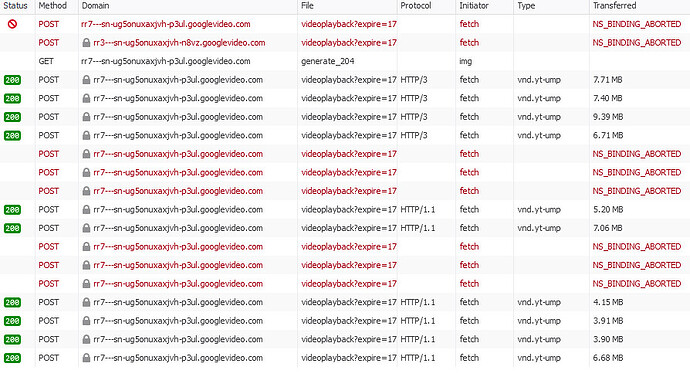Click the lock icon in the 9.39 MB row
The width and height of the screenshot is (690, 376).
[x=86, y=117]
